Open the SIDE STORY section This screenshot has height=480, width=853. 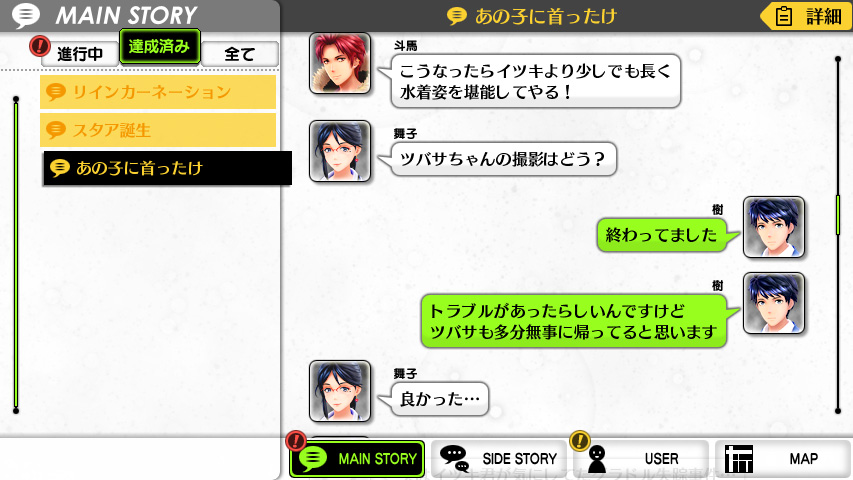click(x=499, y=459)
